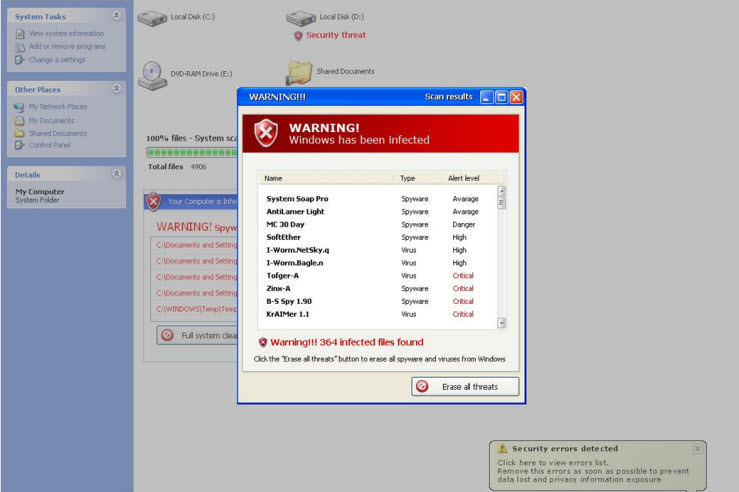Image resolution: width=739 pixels, height=492 pixels.
Task: Click the system scan progress bar
Action: click(192, 152)
